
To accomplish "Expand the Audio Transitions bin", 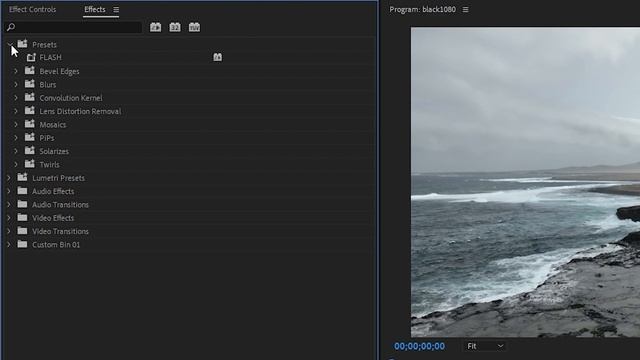I will (9, 204).
